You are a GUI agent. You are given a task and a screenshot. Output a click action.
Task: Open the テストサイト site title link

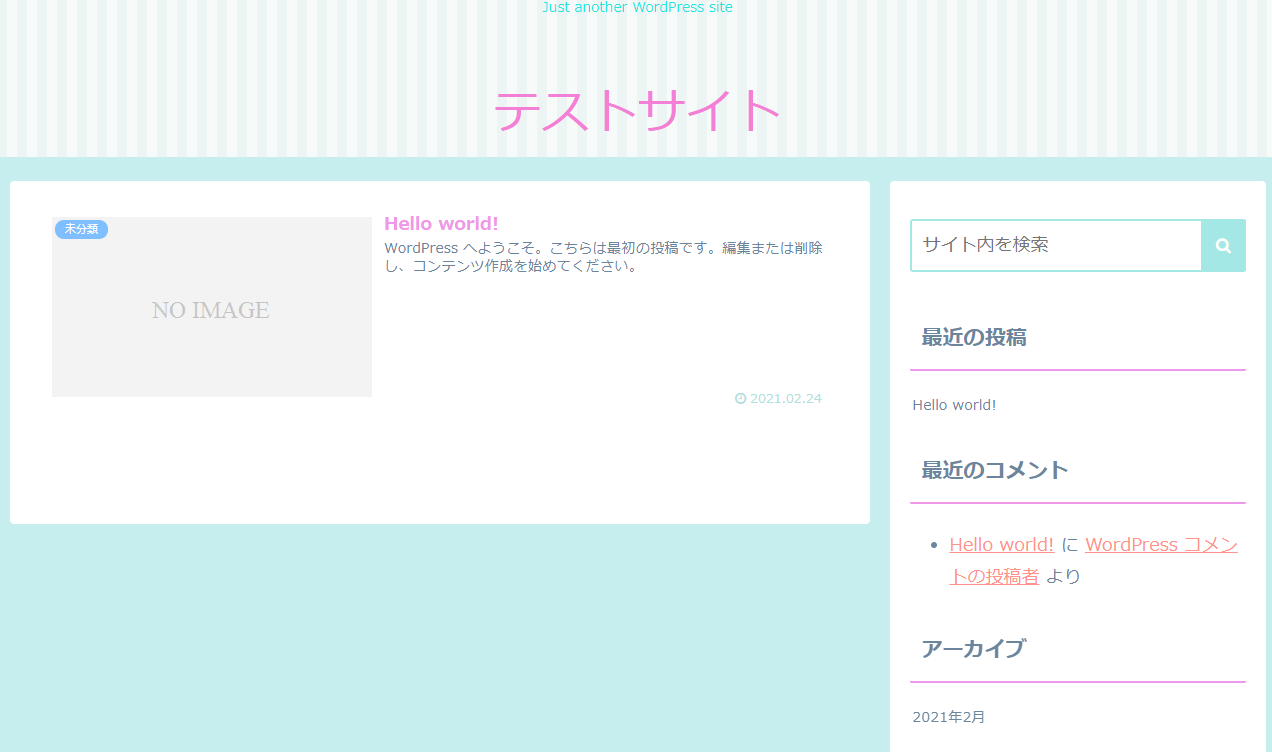636,111
